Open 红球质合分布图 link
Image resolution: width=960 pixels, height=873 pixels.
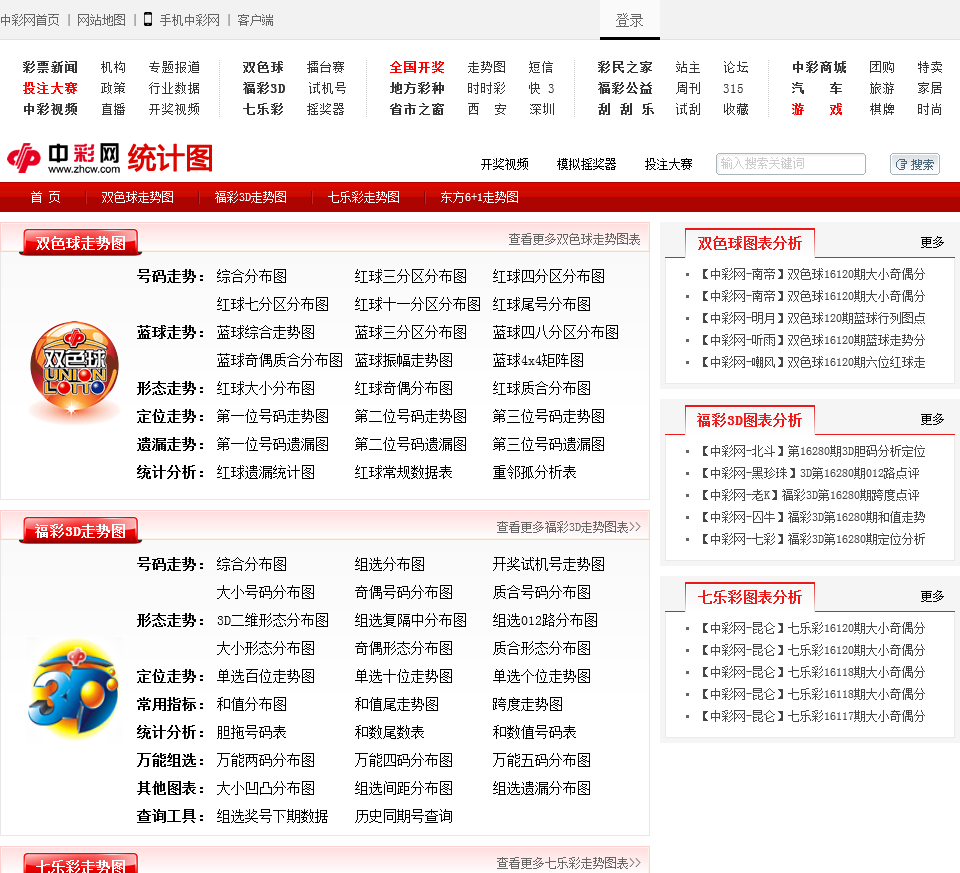tap(541, 388)
